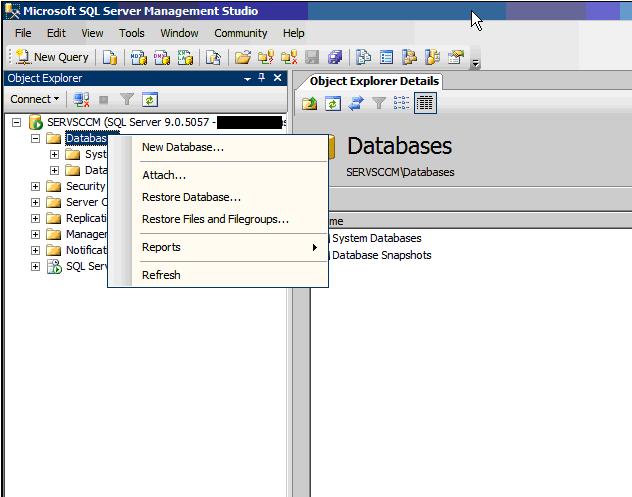Collapse the SERVSCCM server node
Image resolution: width=632 pixels, height=497 pixels.
click(17, 122)
